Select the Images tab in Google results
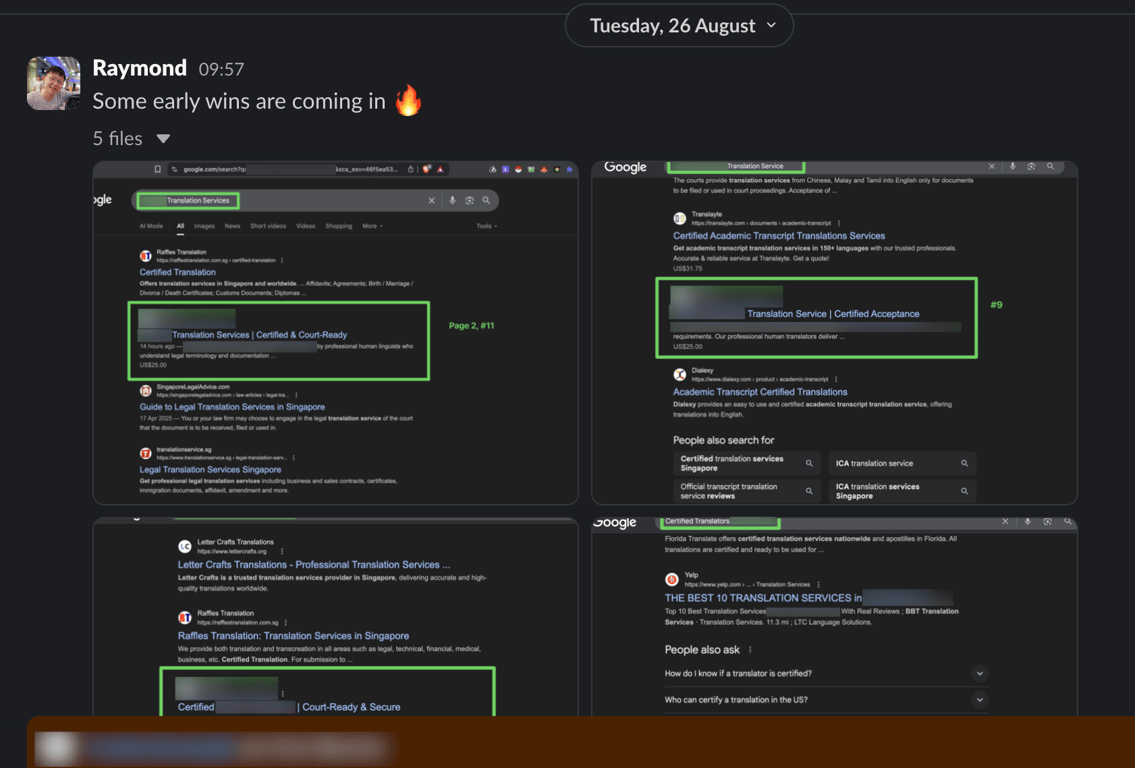This screenshot has height=768, width=1135. point(204,226)
